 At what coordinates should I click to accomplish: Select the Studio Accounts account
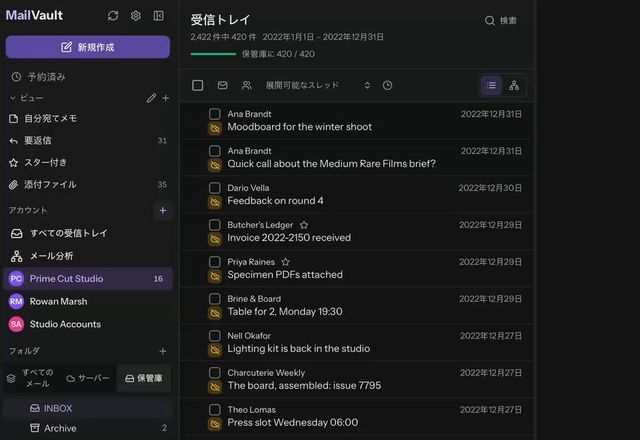click(x=88, y=324)
